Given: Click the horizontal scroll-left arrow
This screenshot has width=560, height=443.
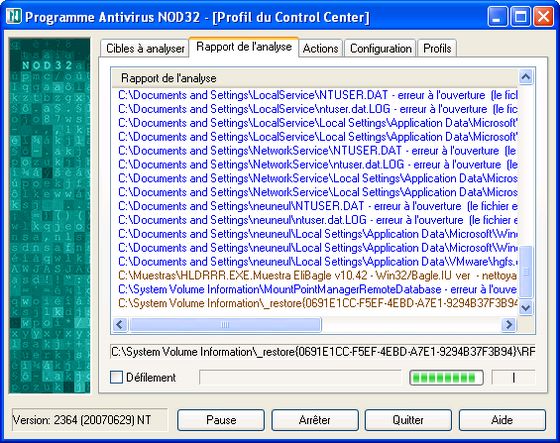Looking at the screenshot, I should (120, 324).
